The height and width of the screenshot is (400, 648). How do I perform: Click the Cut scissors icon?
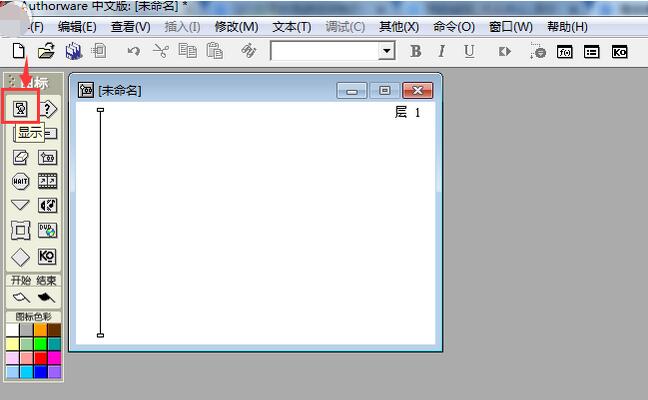click(x=160, y=51)
